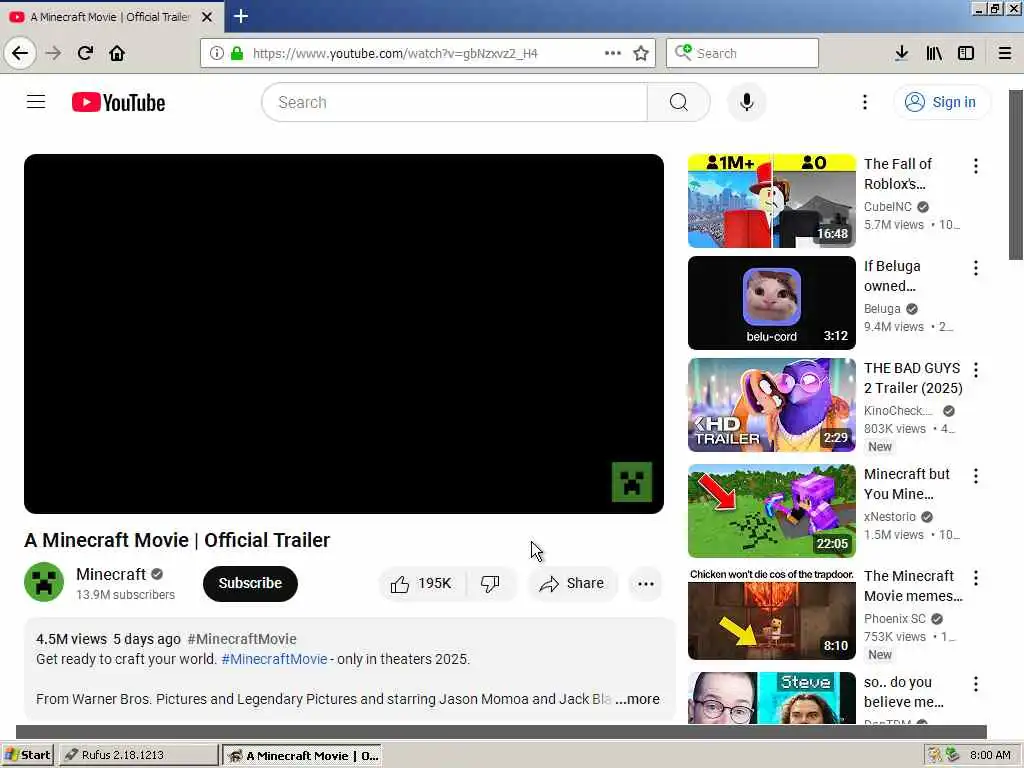
Task: Click the 8:00 AM system clock
Action: (990, 755)
